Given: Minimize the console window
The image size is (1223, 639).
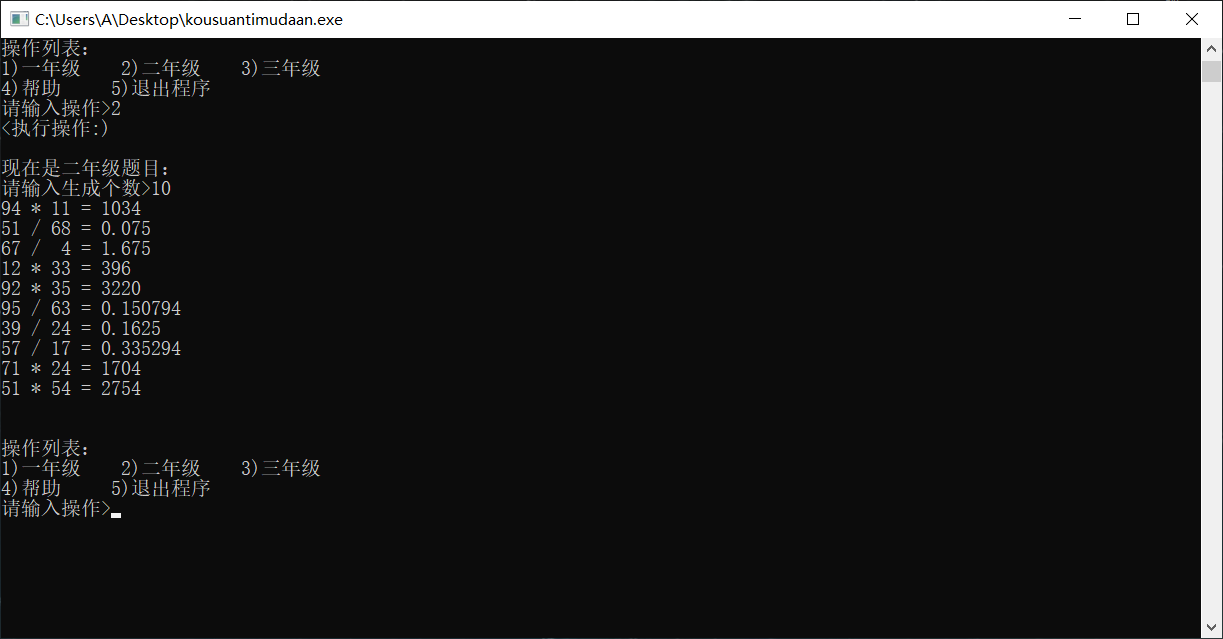Looking at the screenshot, I should [x=1075, y=19].
